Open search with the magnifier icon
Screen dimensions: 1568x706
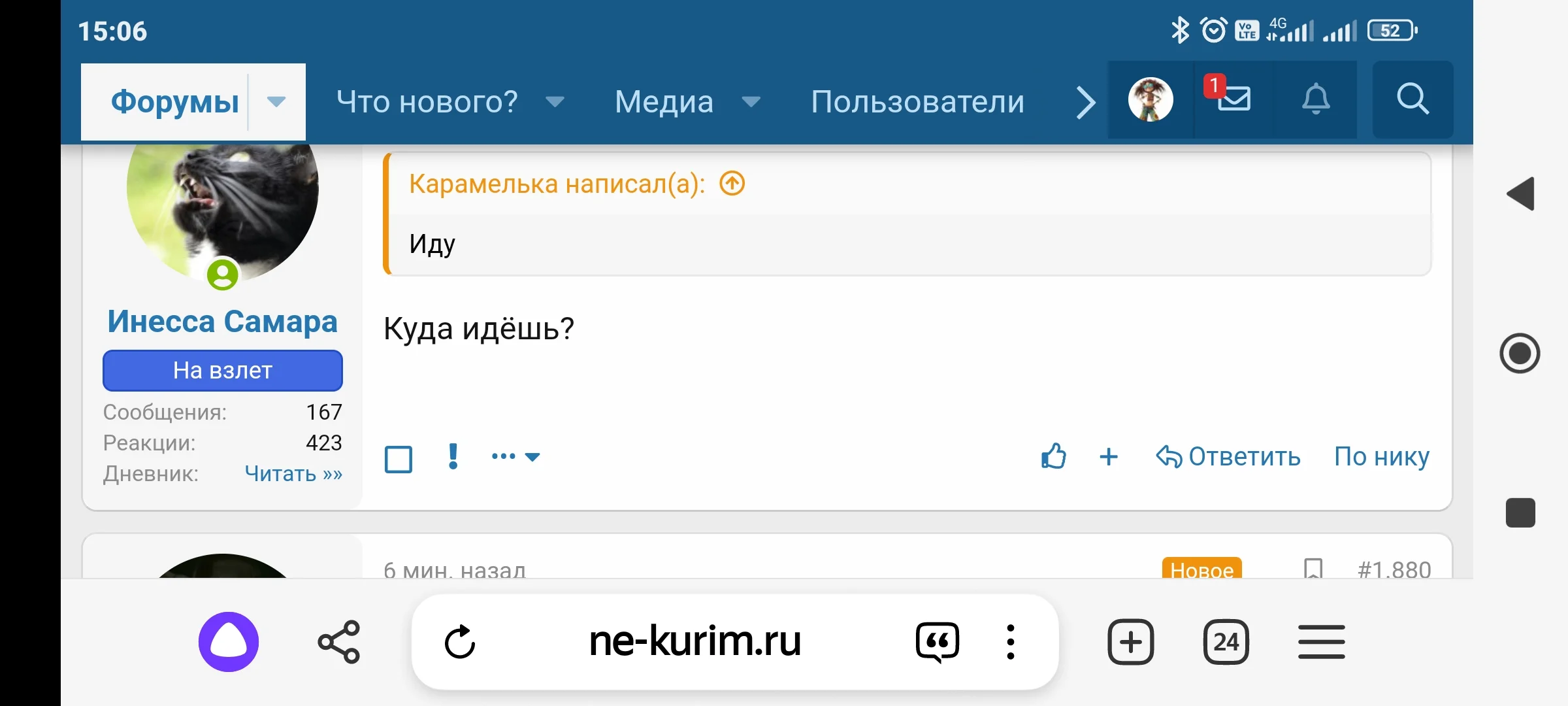(x=1413, y=99)
